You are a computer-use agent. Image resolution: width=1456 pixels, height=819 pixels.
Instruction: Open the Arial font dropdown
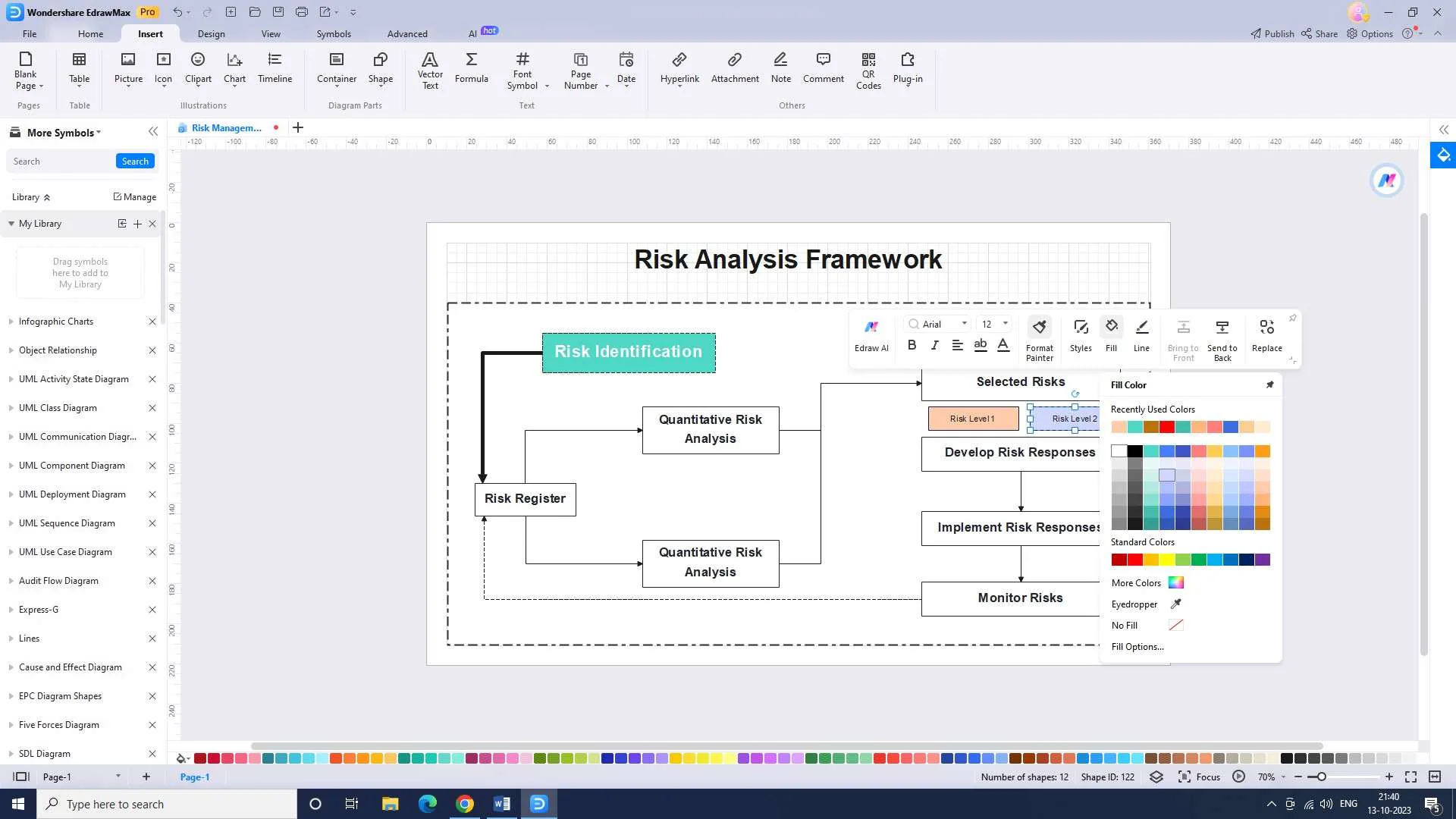click(x=964, y=324)
